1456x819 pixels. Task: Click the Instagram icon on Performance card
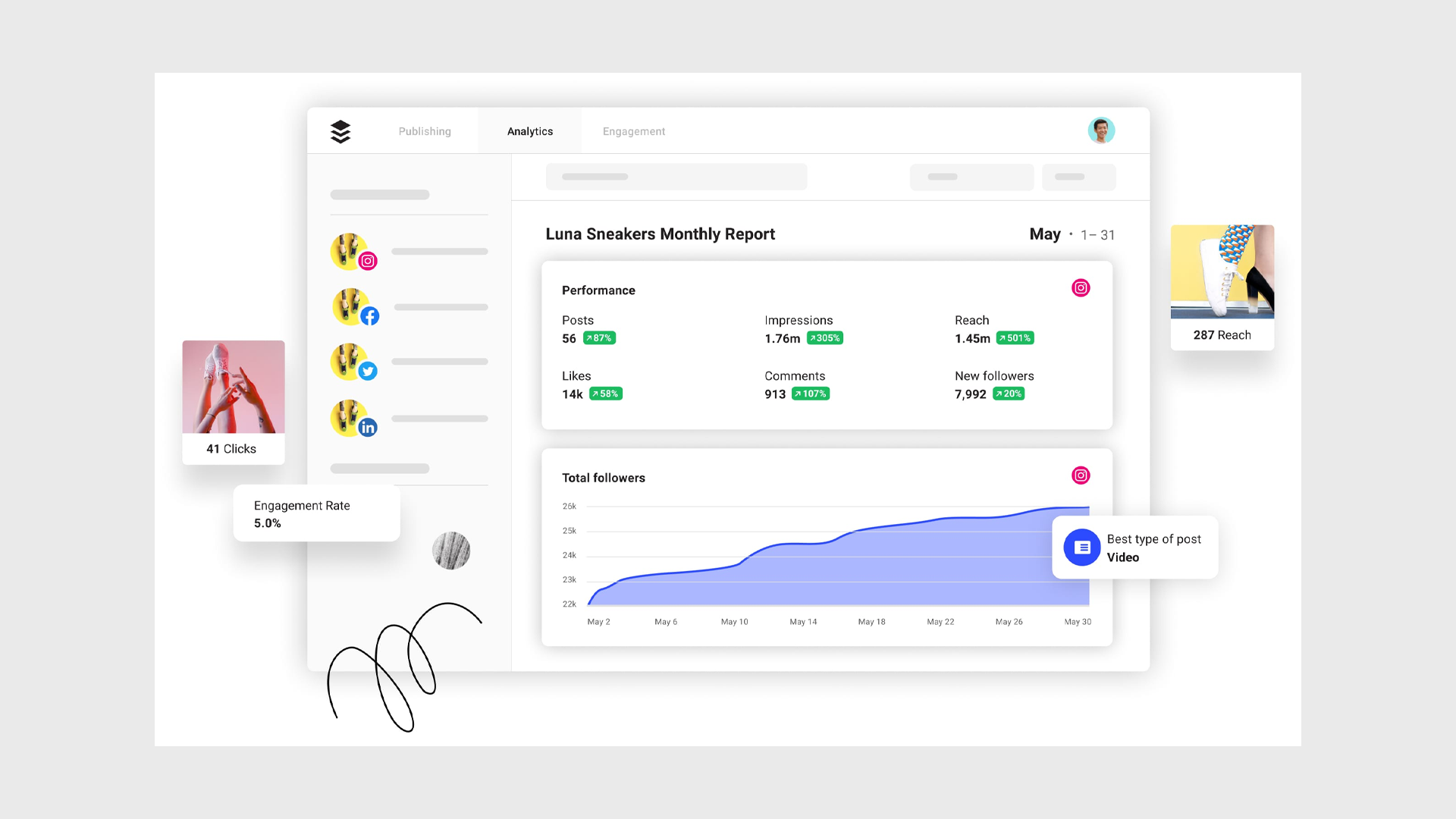click(1080, 288)
